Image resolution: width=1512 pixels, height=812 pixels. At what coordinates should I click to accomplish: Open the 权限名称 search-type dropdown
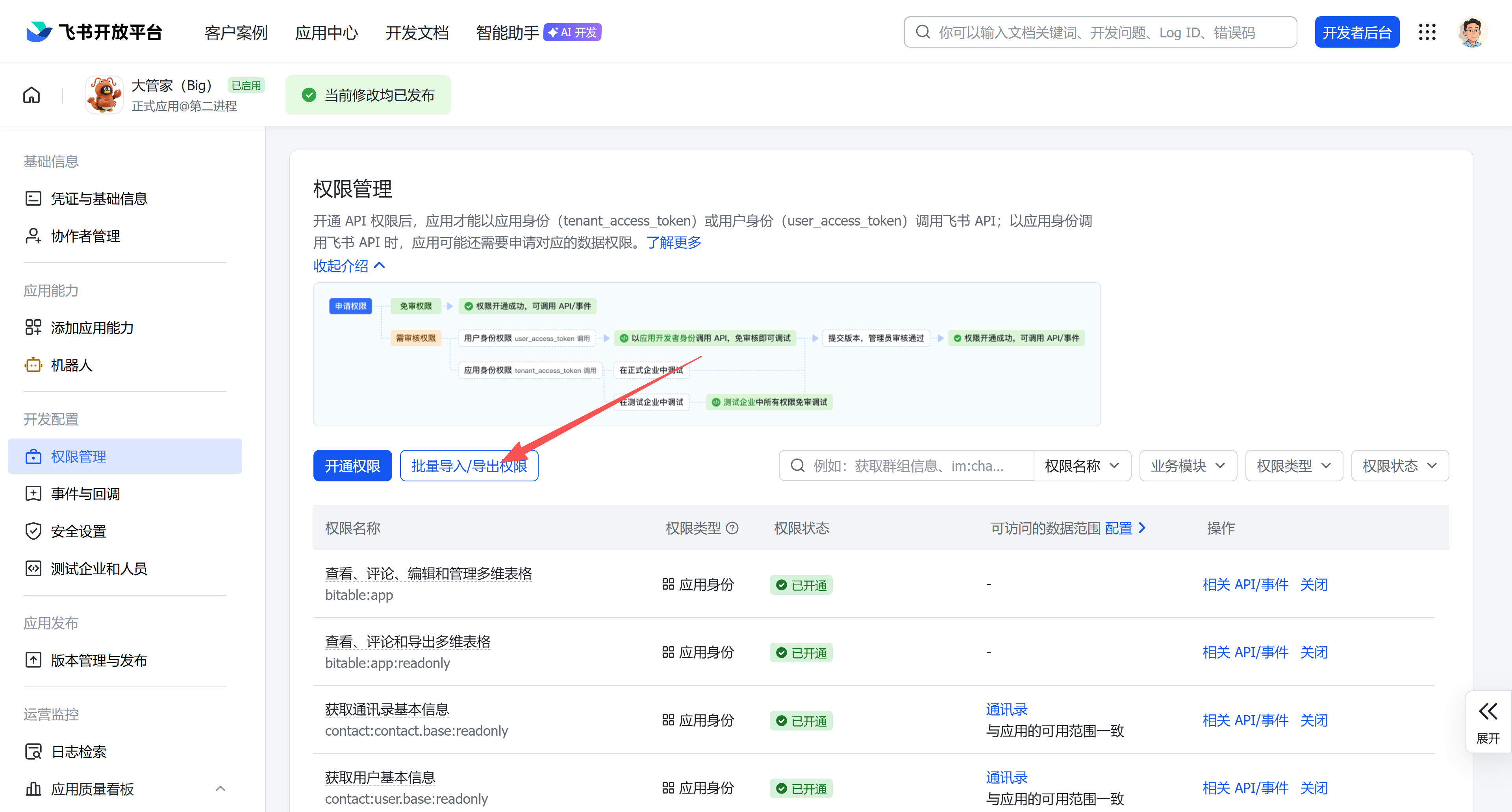coord(1082,466)
